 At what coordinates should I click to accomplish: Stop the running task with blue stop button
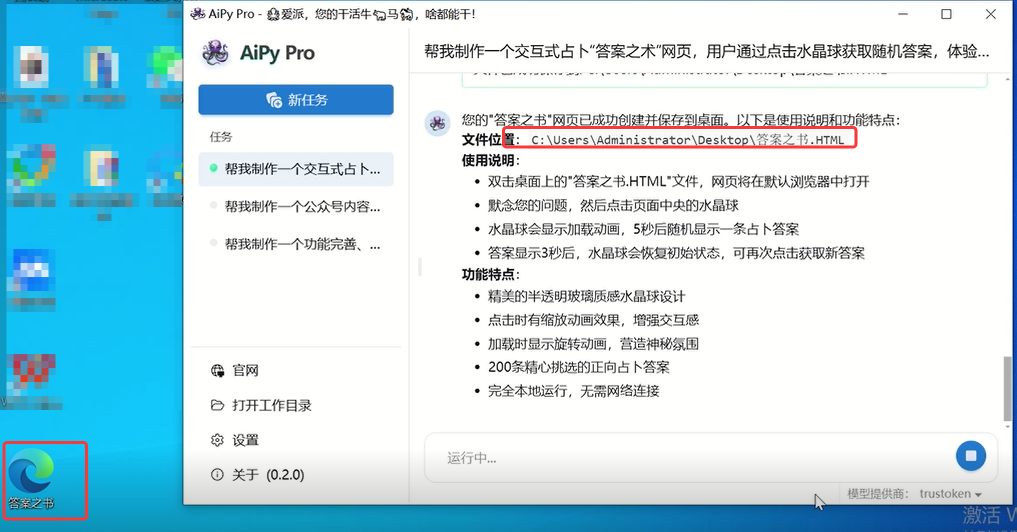point(970,456)
